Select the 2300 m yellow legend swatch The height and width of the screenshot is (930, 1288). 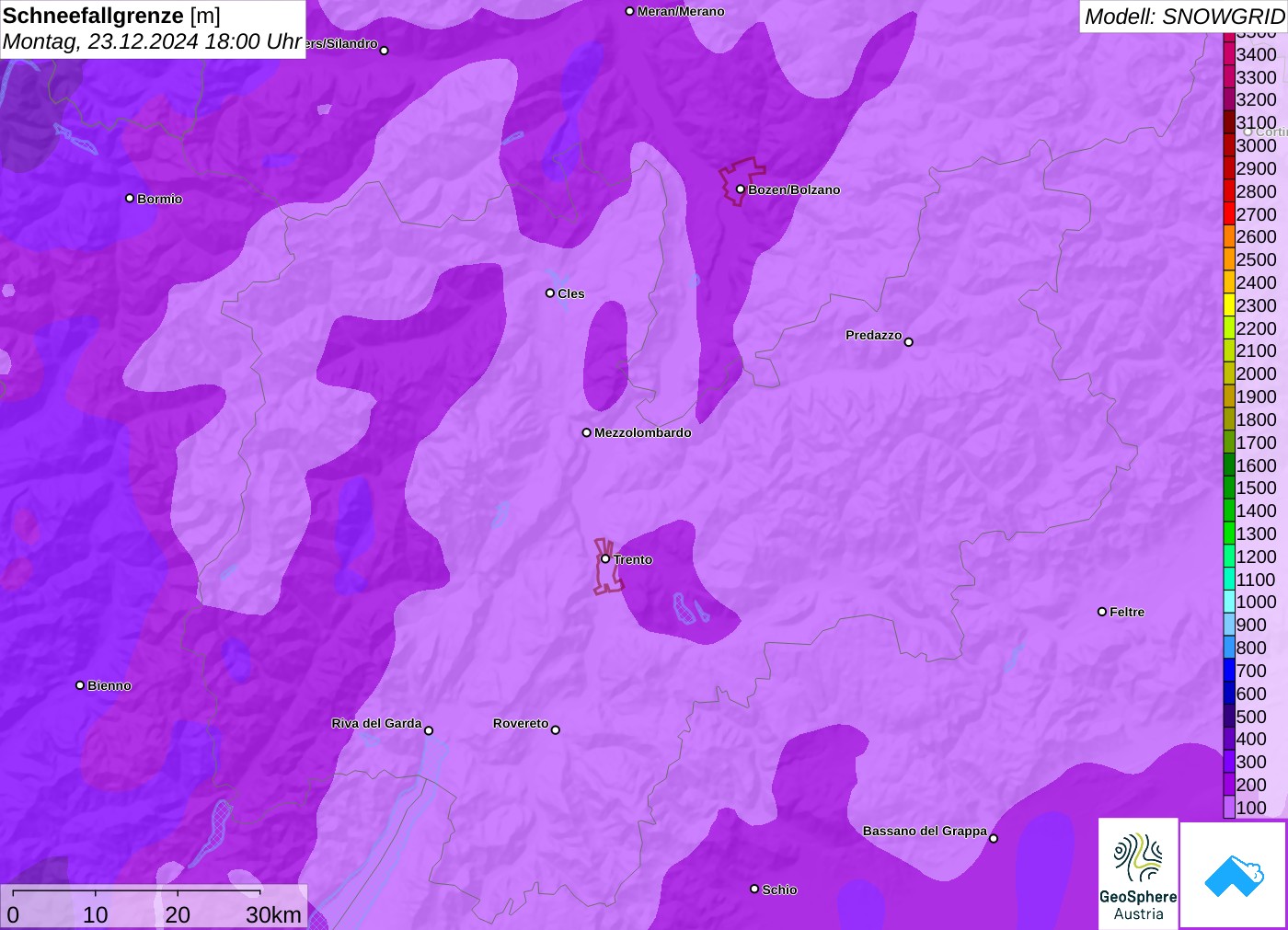pyautogui.click(x=1229, y=305)
